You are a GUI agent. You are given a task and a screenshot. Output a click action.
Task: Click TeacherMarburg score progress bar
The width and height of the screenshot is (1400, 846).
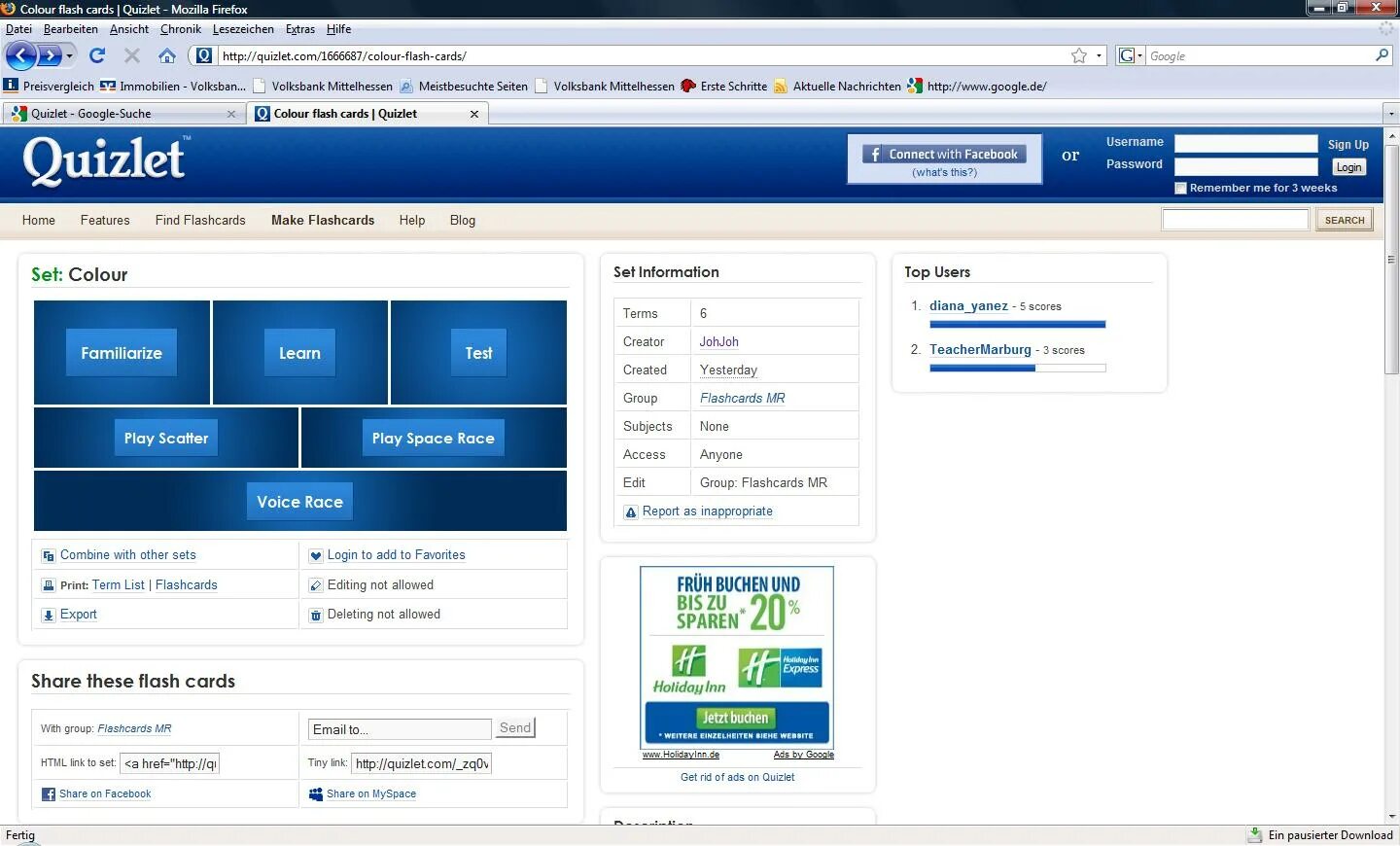tap(1018, 369)
